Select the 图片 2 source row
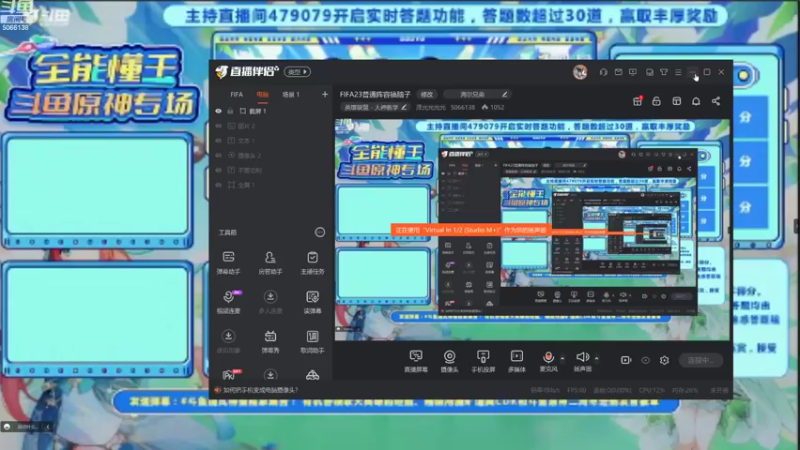The height and width of the screenshot is (450, 800). (270, 126)
